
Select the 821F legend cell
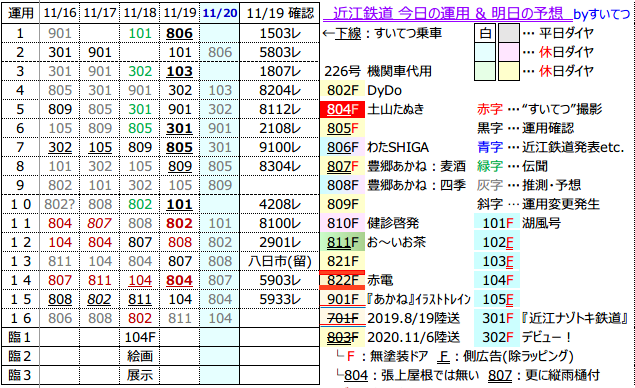point(343,261)
